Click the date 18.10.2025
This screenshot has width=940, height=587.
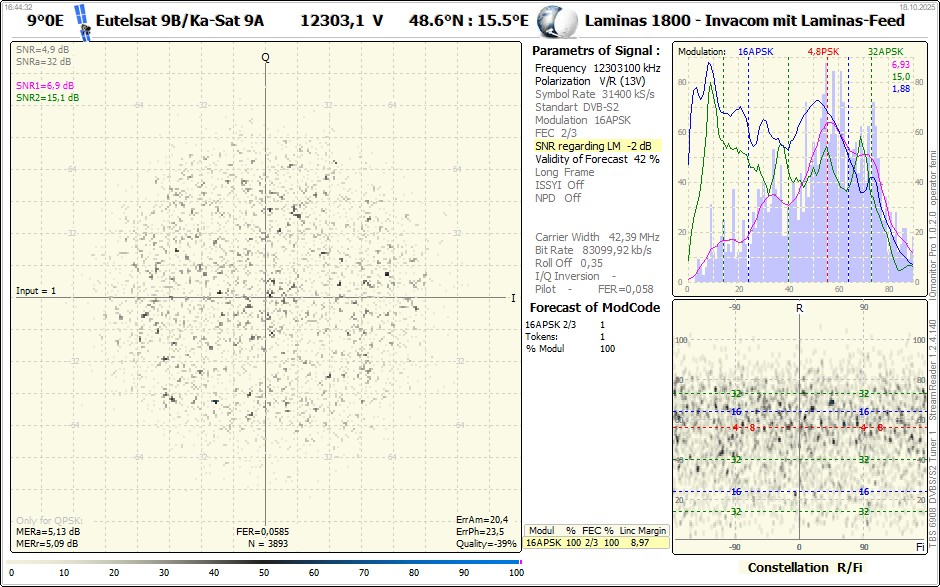coord(918,7)
